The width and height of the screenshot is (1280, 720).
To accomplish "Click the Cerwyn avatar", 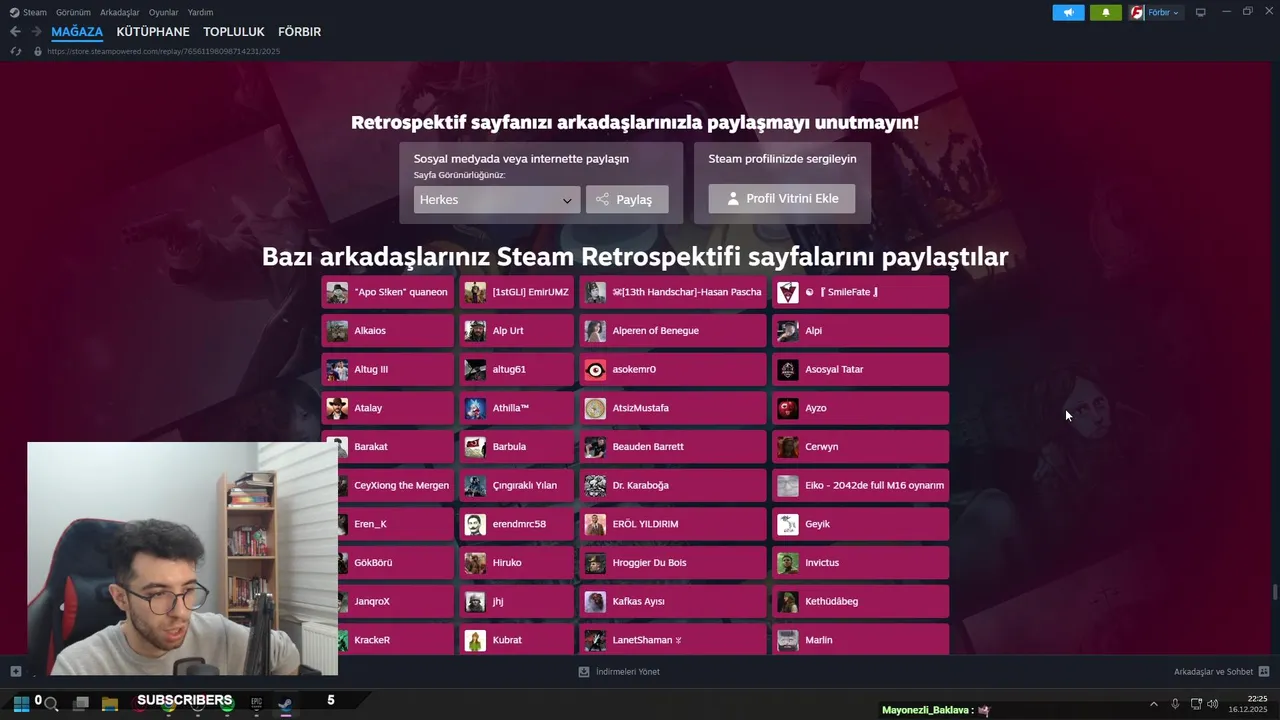I will point(788,447).
